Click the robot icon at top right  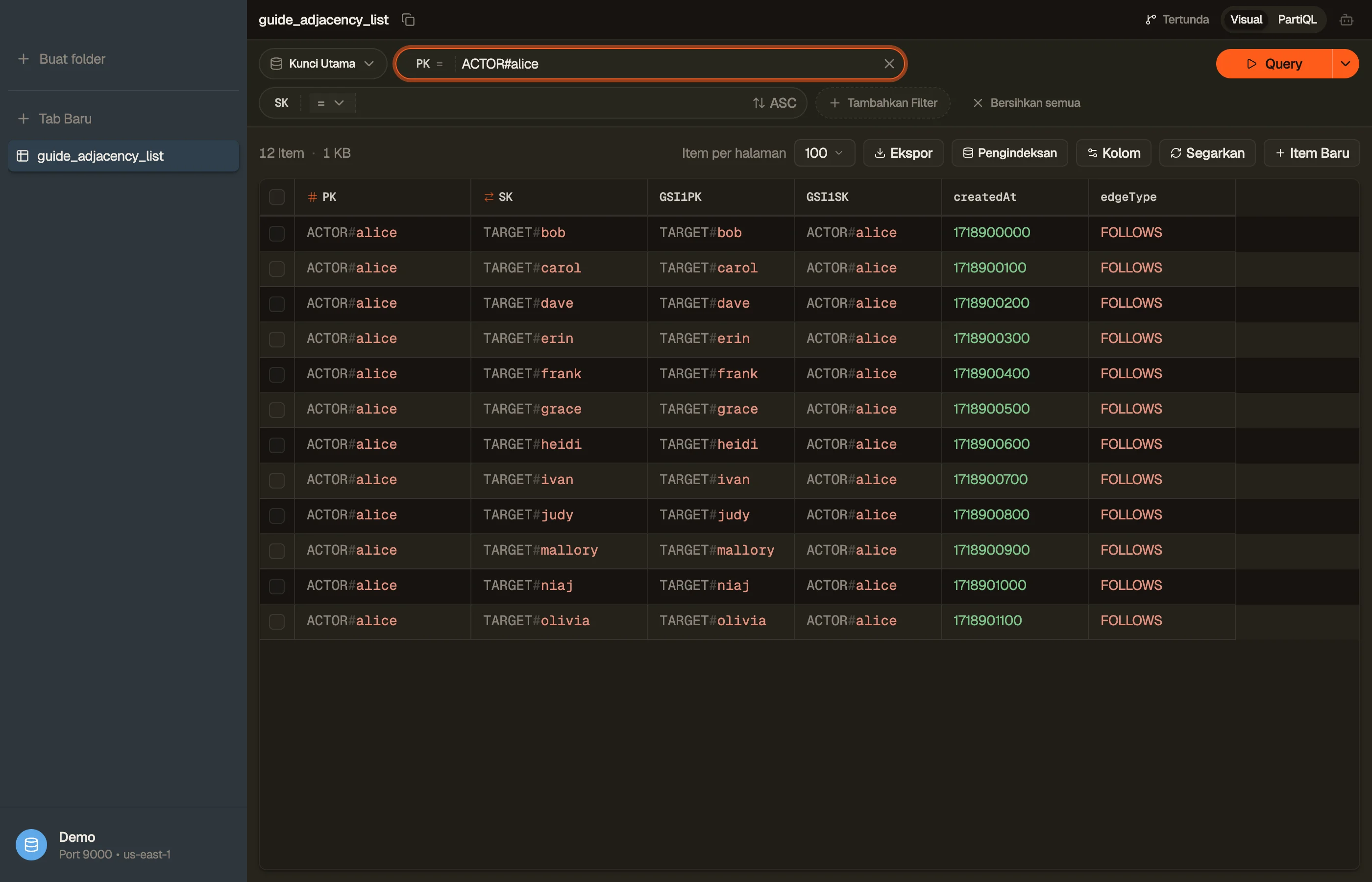[x=1346, y=20]
